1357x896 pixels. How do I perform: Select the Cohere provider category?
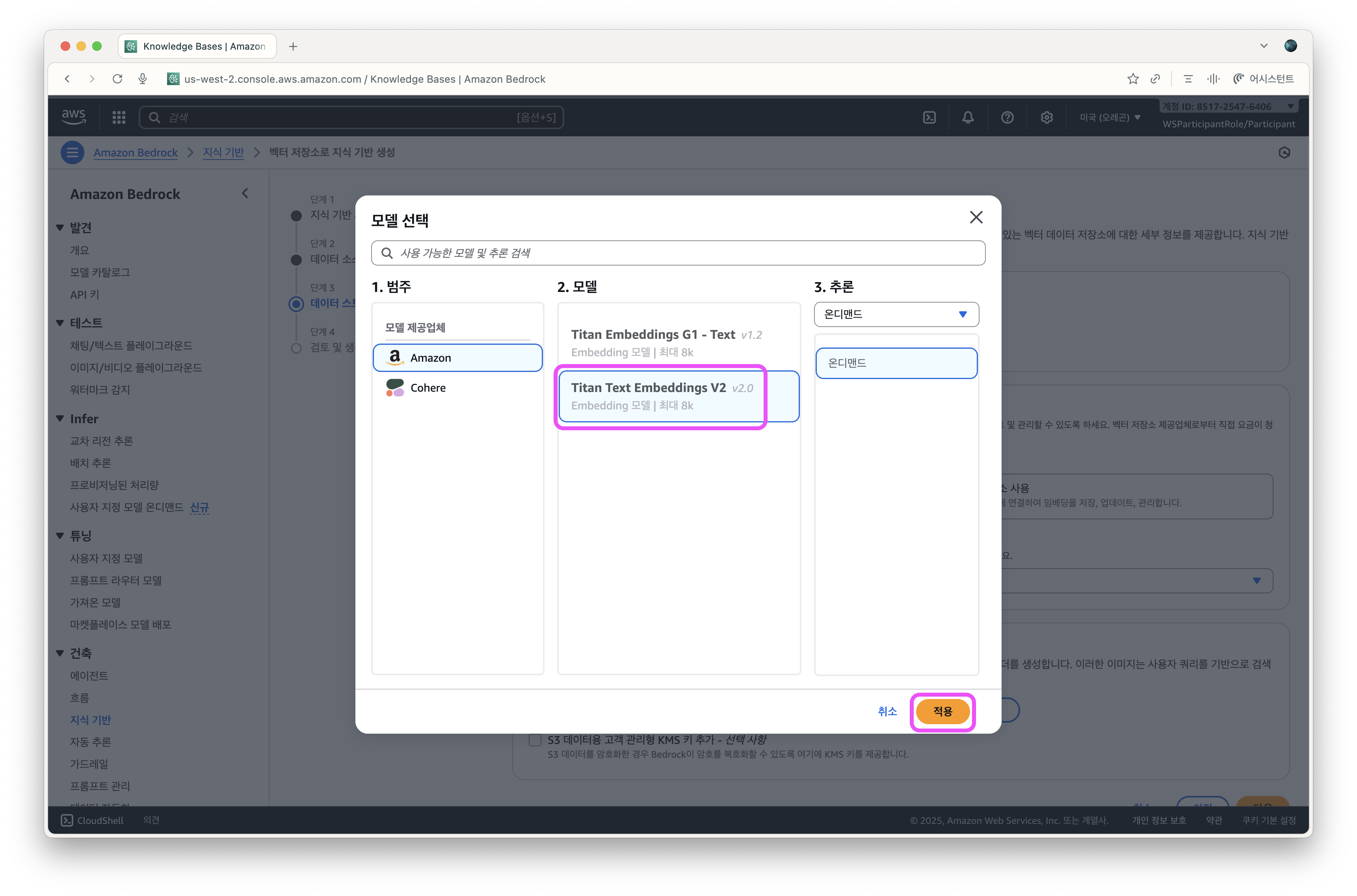pos(458,387)
